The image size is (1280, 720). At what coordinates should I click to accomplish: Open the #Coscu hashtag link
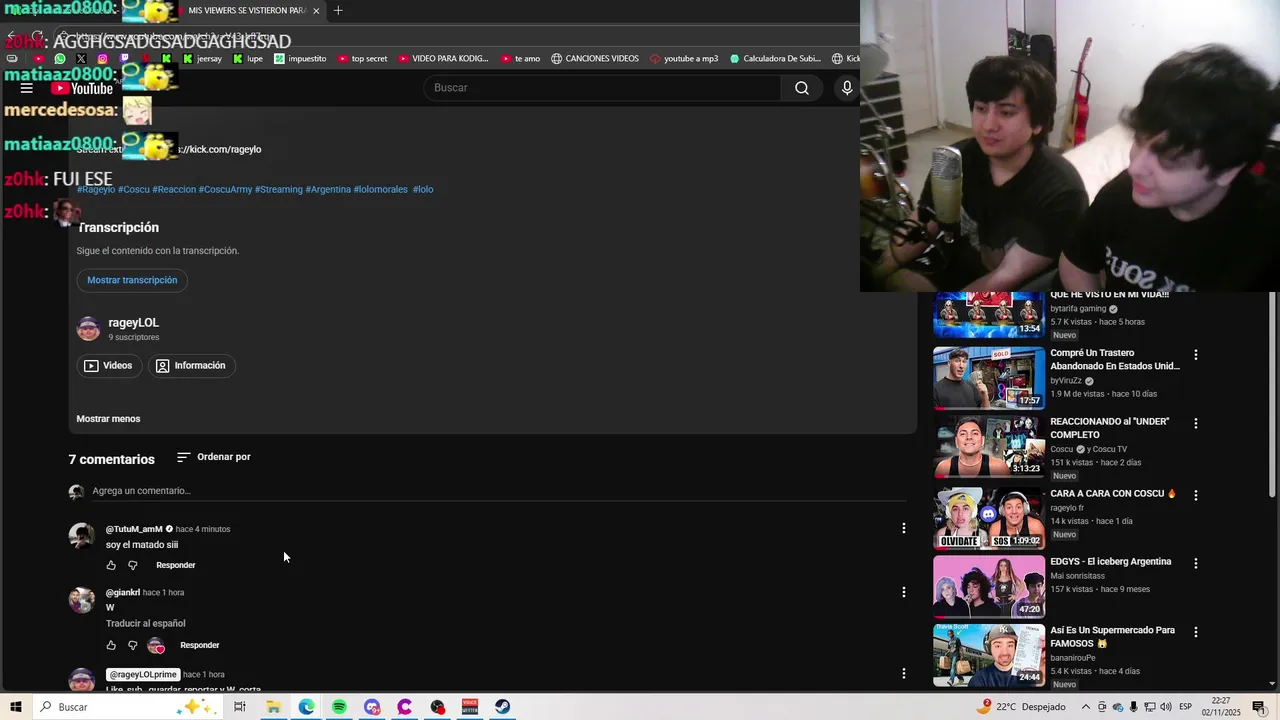pos(134,189)
